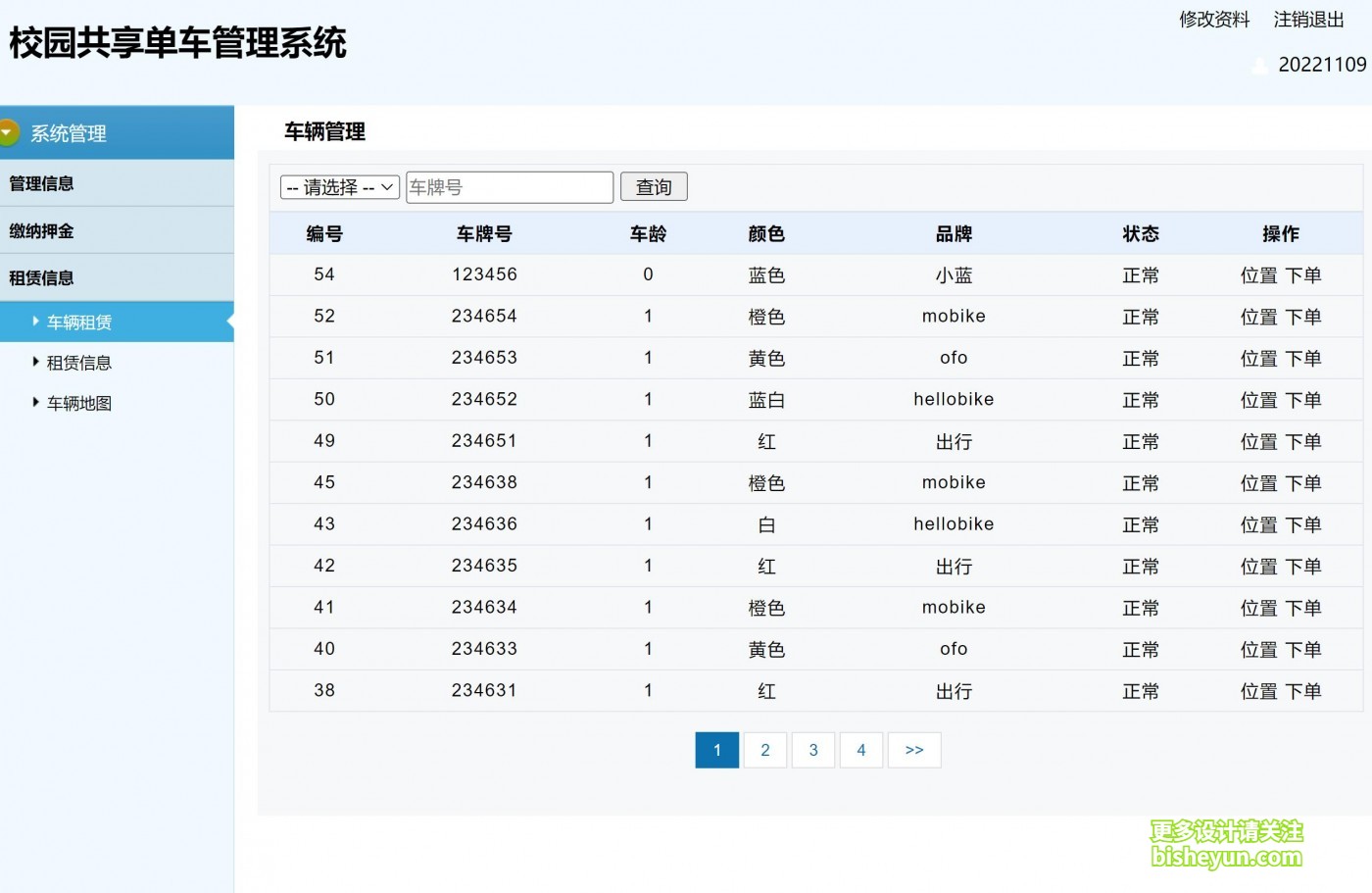Image resolution: width=1372 pixels, height=893 pixels.
Task: Click 下单 for hellobike plate 234652
Action: pos(1303,400)
